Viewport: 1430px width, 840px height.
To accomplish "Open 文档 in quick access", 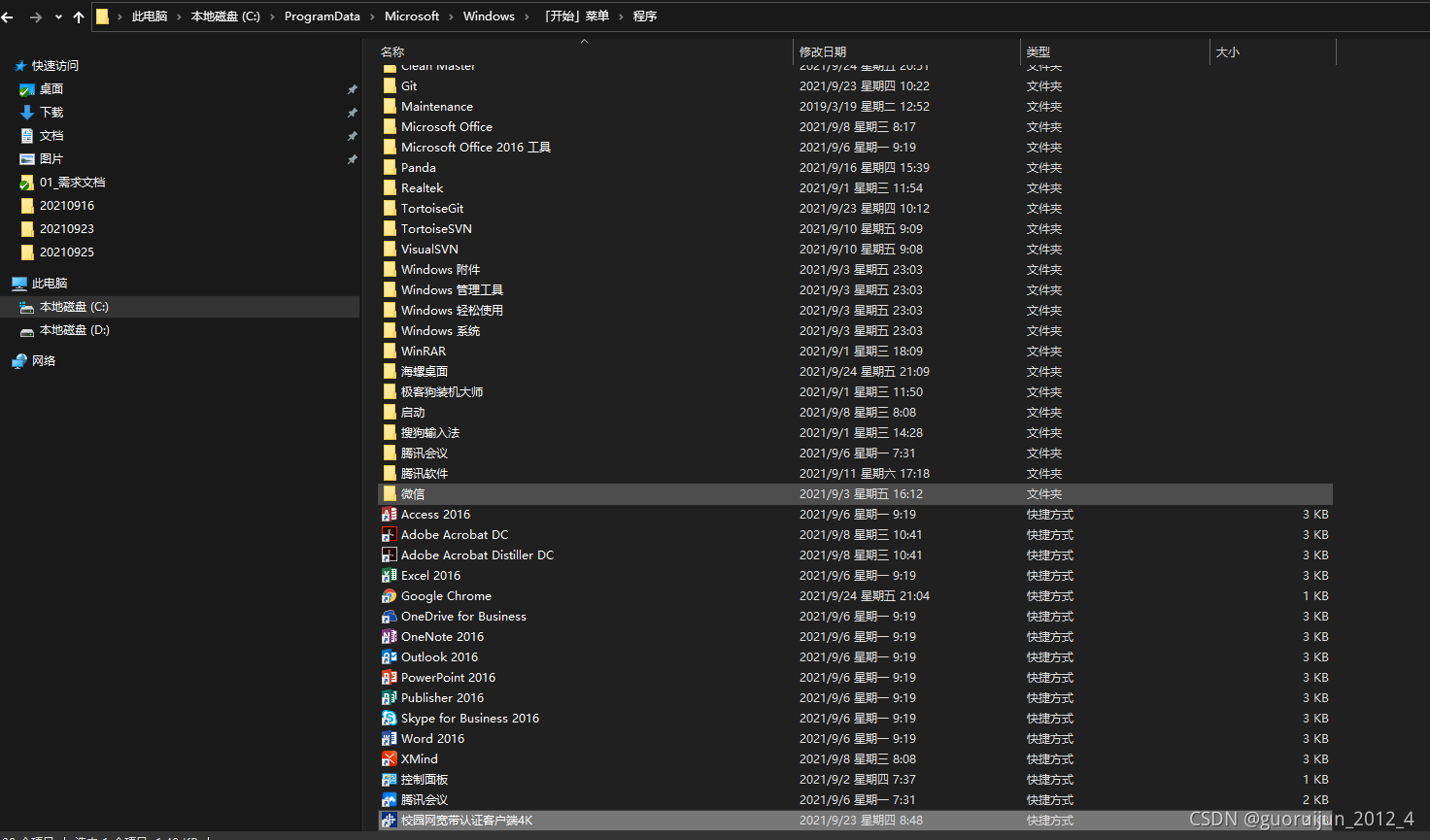I will (x=51, y=136).
